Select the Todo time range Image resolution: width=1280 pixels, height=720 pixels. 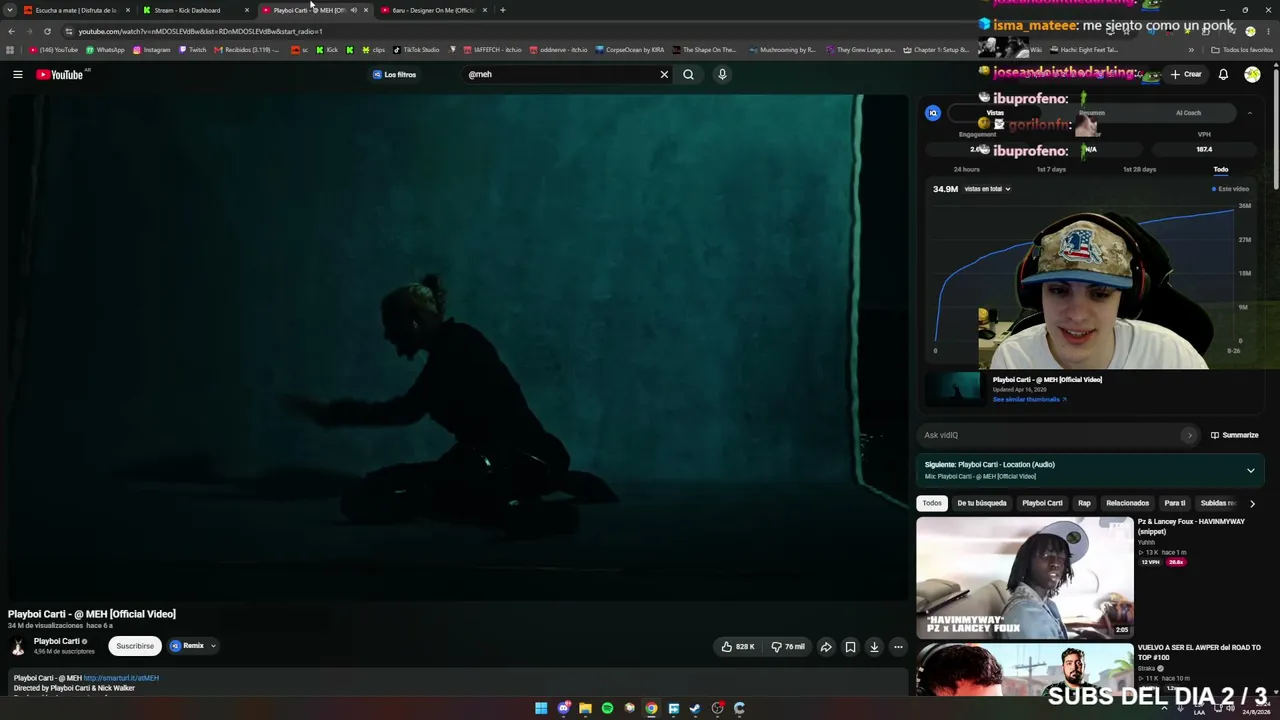tap(1221, 169)
